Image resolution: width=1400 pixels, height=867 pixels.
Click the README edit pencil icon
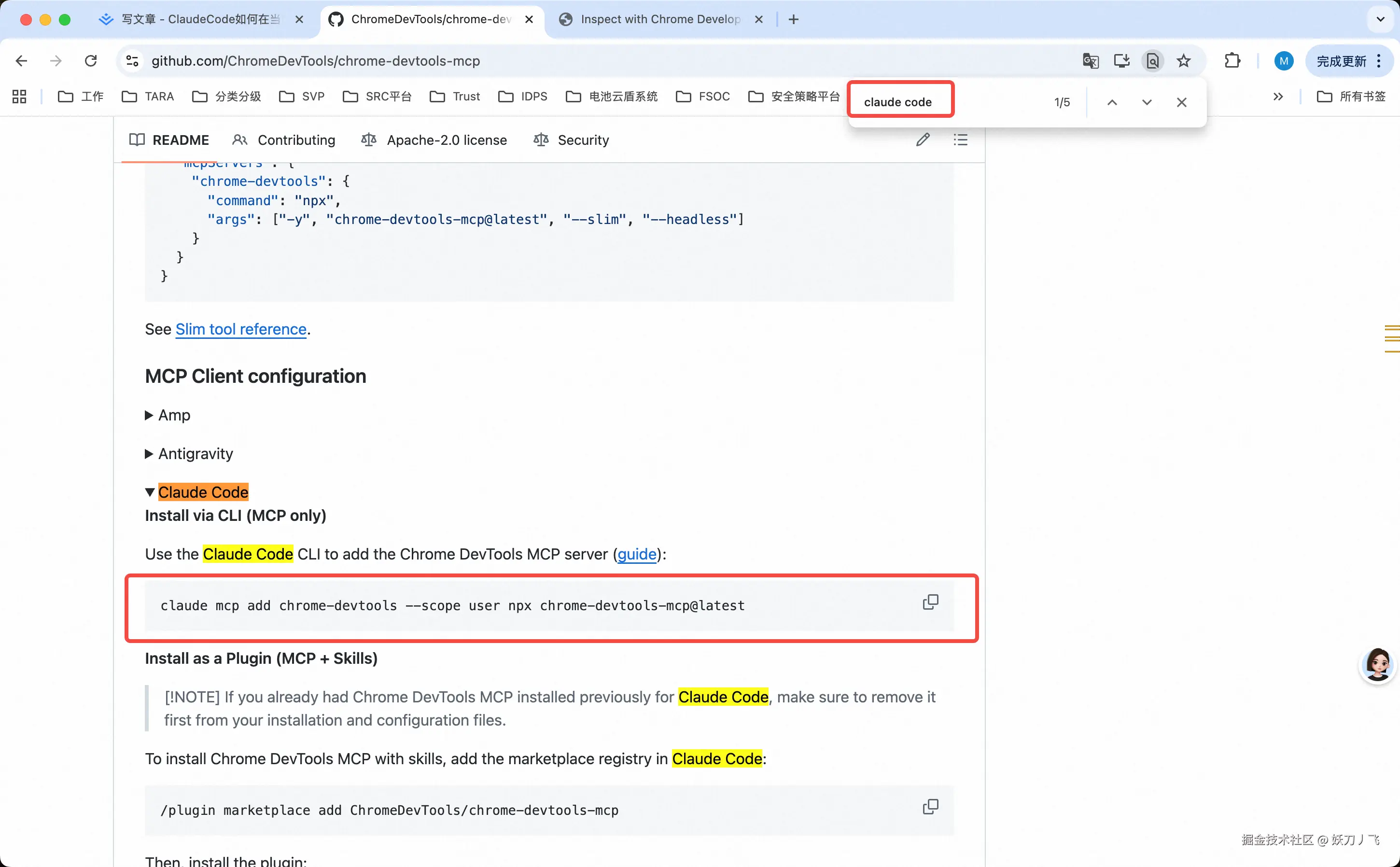click(x=923, y=140)
